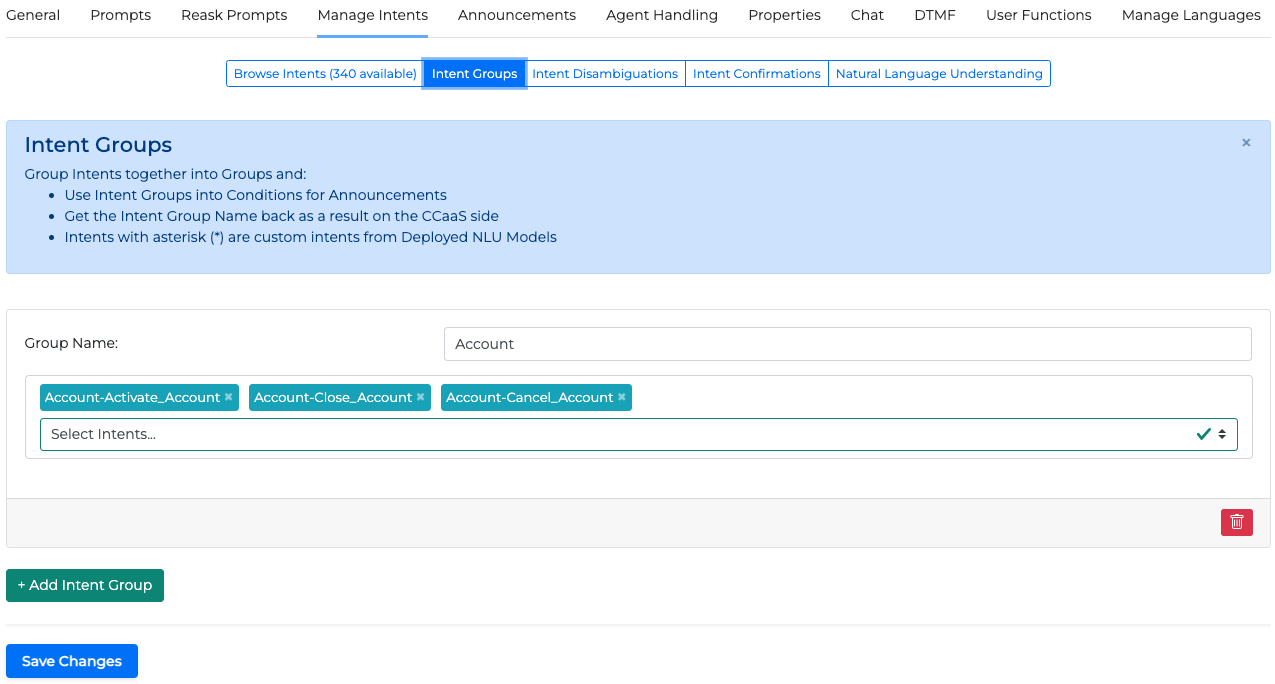
Task: Remove the Account-Cancel_Account intent tag
Action: tap(622, 397)
